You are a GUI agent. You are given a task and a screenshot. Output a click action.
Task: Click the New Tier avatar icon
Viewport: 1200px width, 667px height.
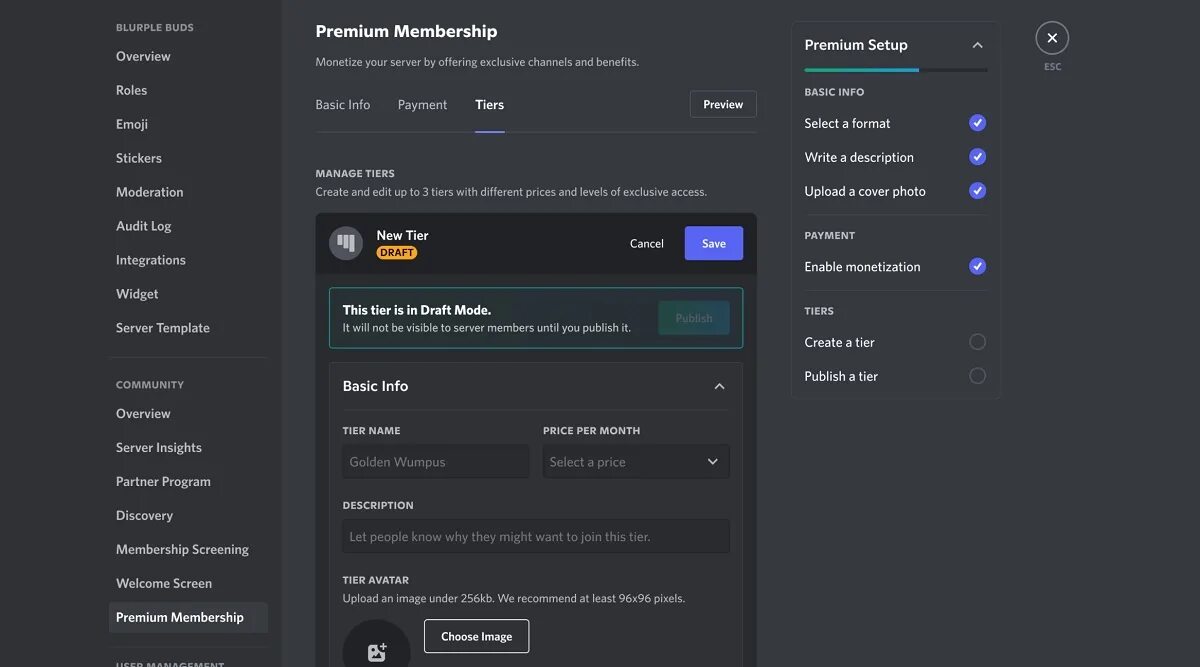tap(346, 243)
